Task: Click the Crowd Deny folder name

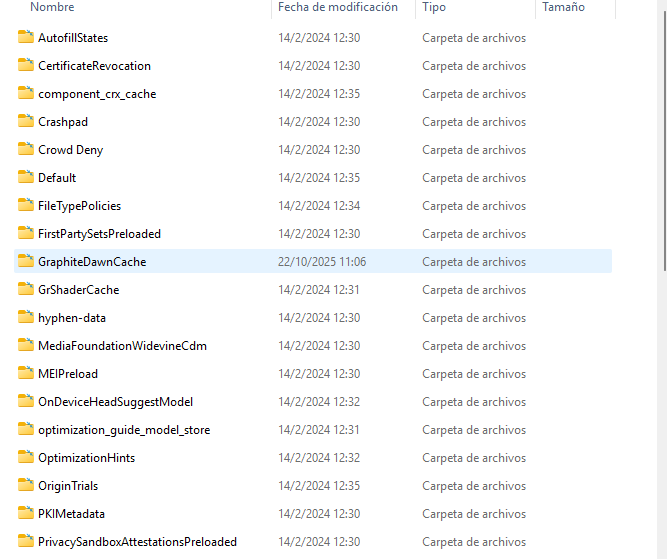Action: pos(70,150)
